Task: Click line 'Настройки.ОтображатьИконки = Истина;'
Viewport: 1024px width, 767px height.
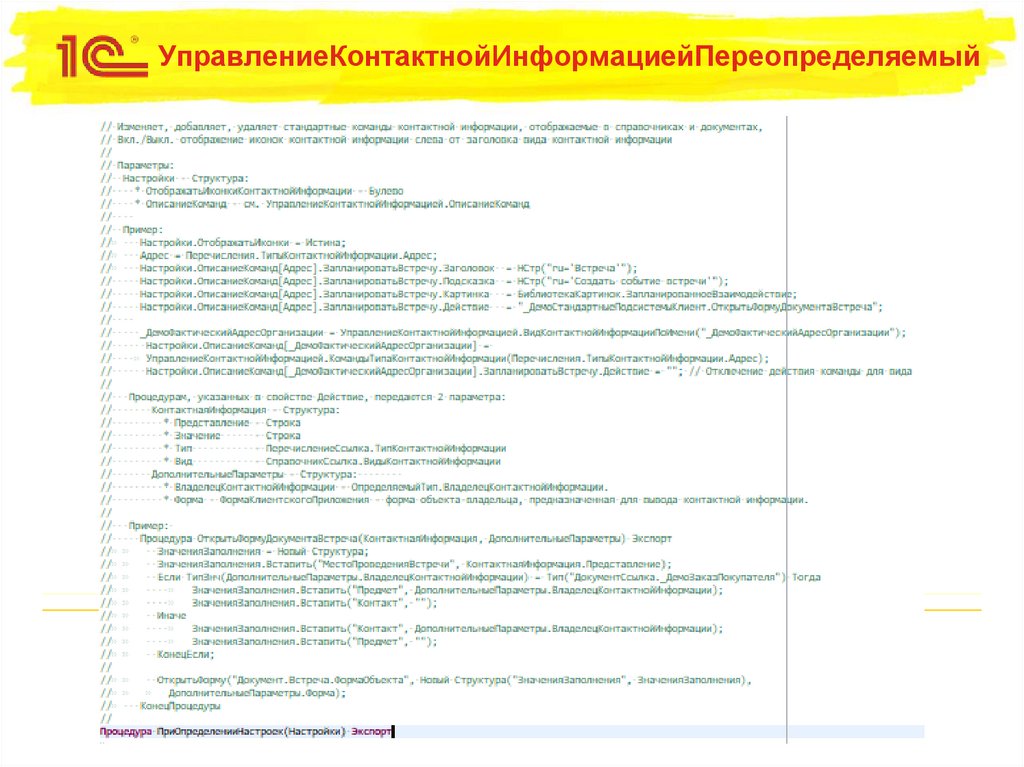Action: 223,242
